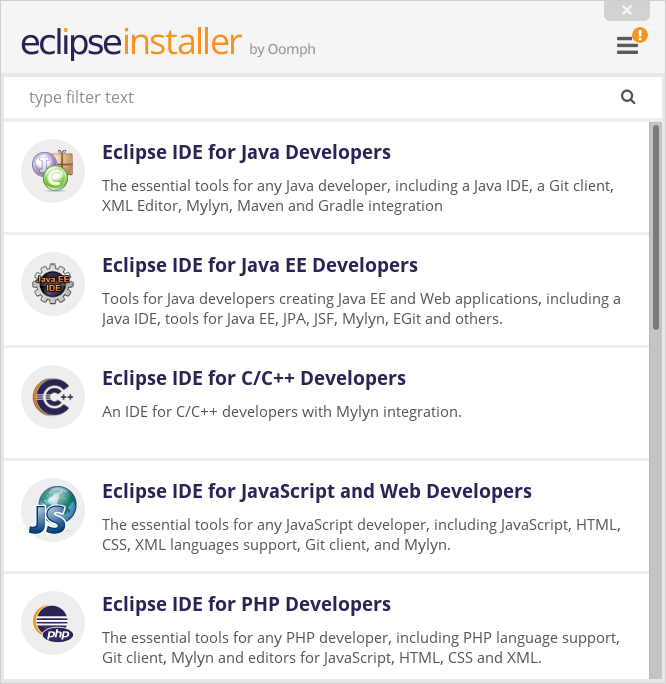Click the product list vertical scrollbar thumb
The width and height of the screenshot is (666, 684).
[x=656, y=227]
